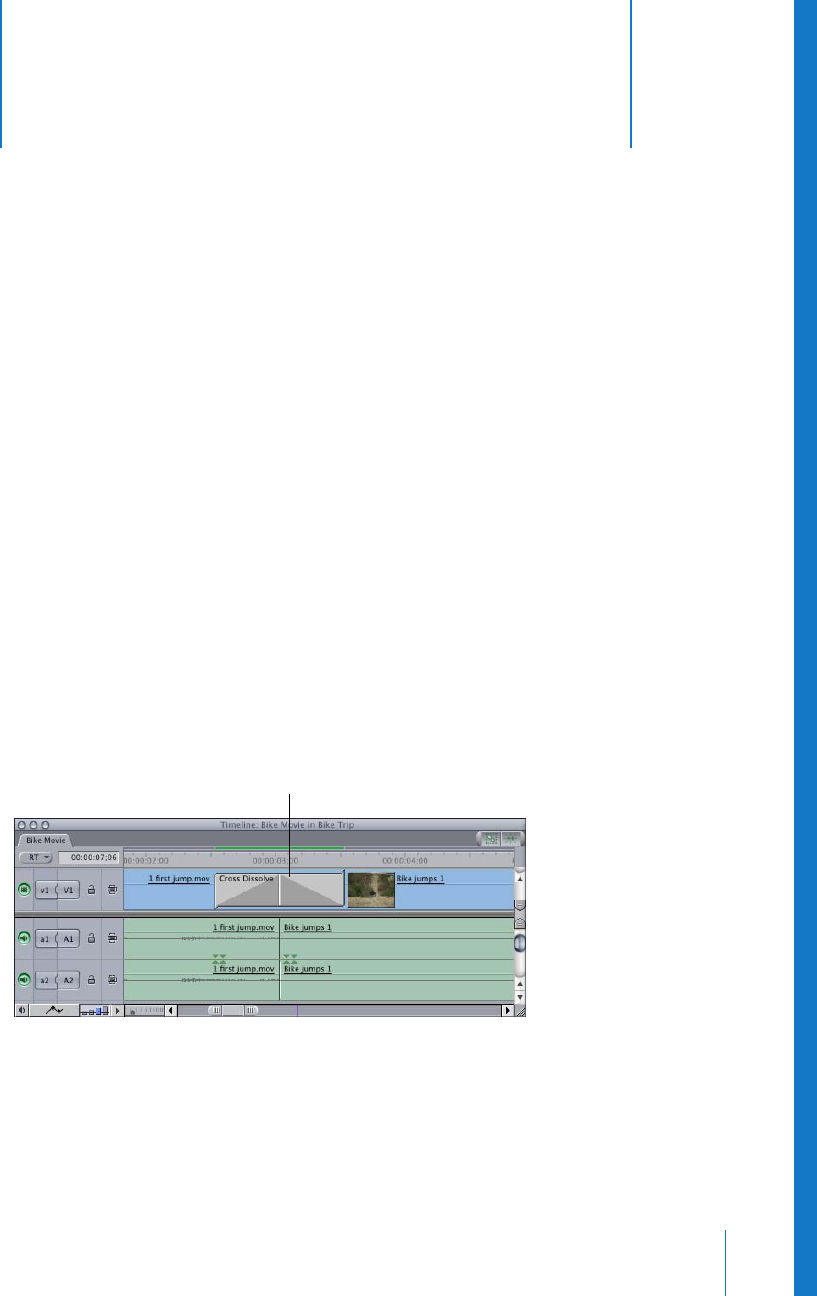Toggle Auto Select on track A2

112,980
